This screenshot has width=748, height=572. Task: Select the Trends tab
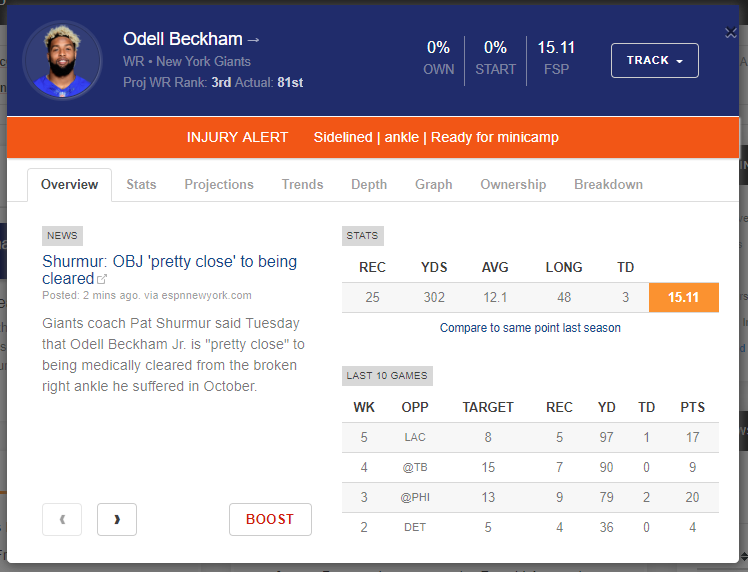pos(302,184)
